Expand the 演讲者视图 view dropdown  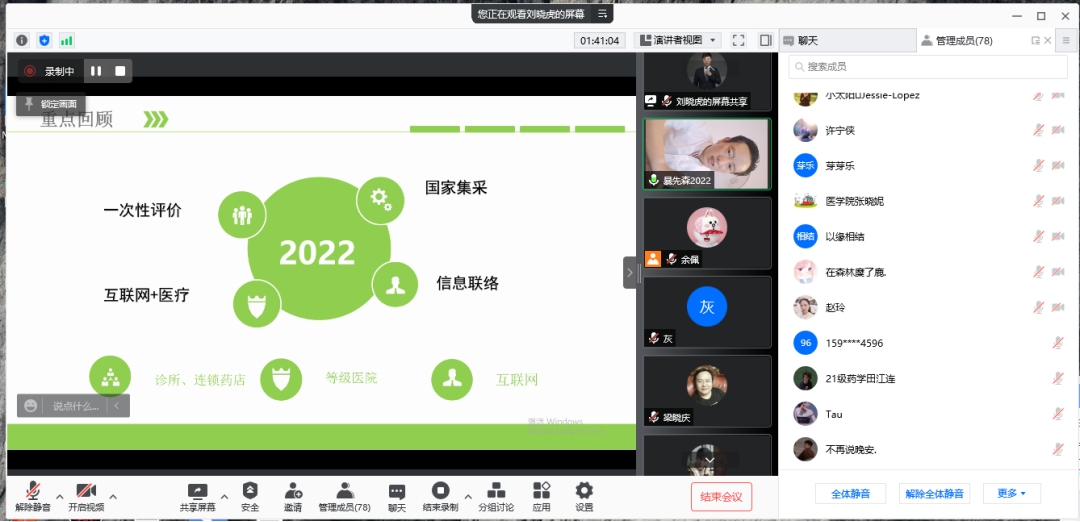[678, 41]
